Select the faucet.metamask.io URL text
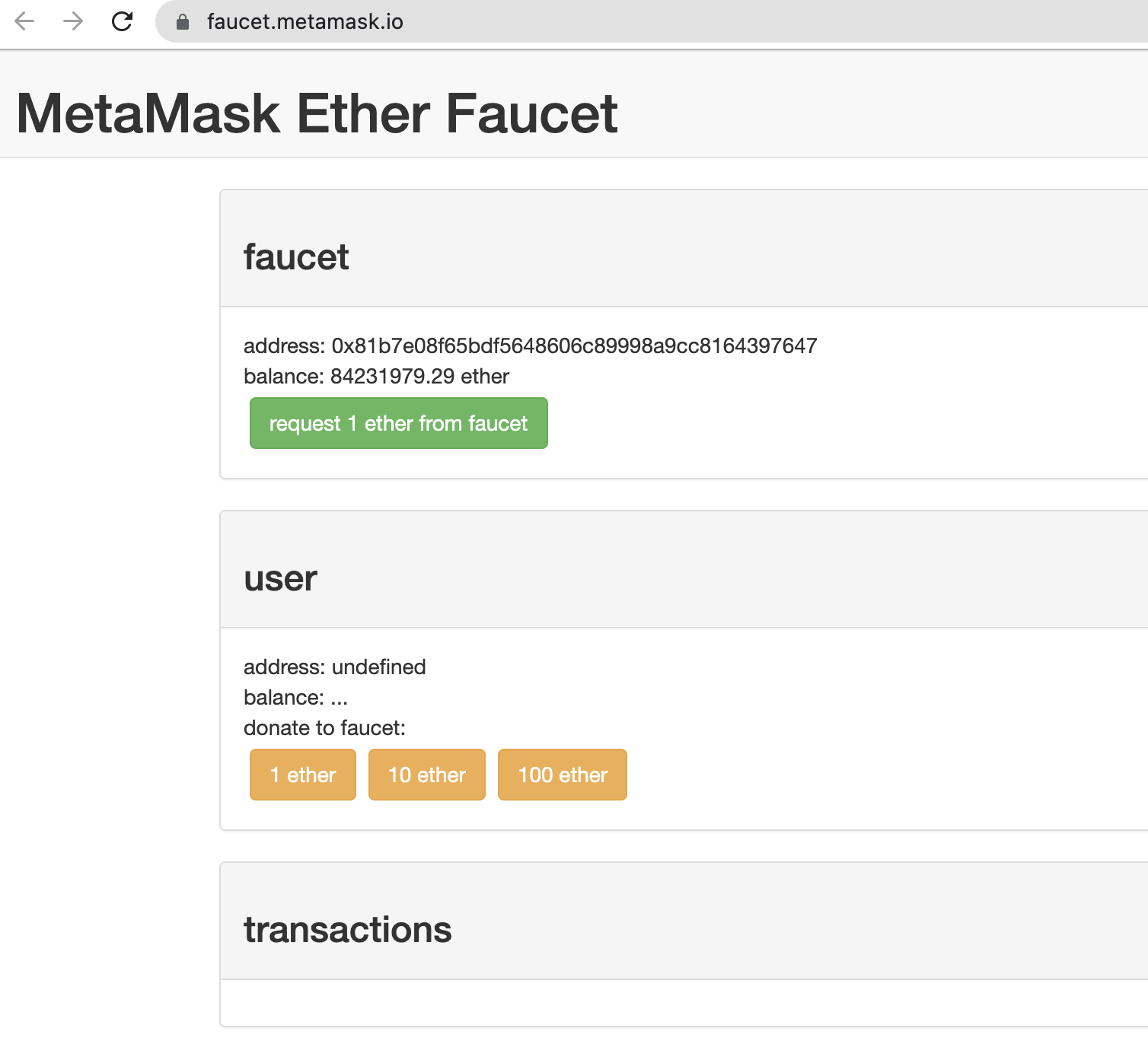This screenshot has width=1148, height=1044. 305,22
